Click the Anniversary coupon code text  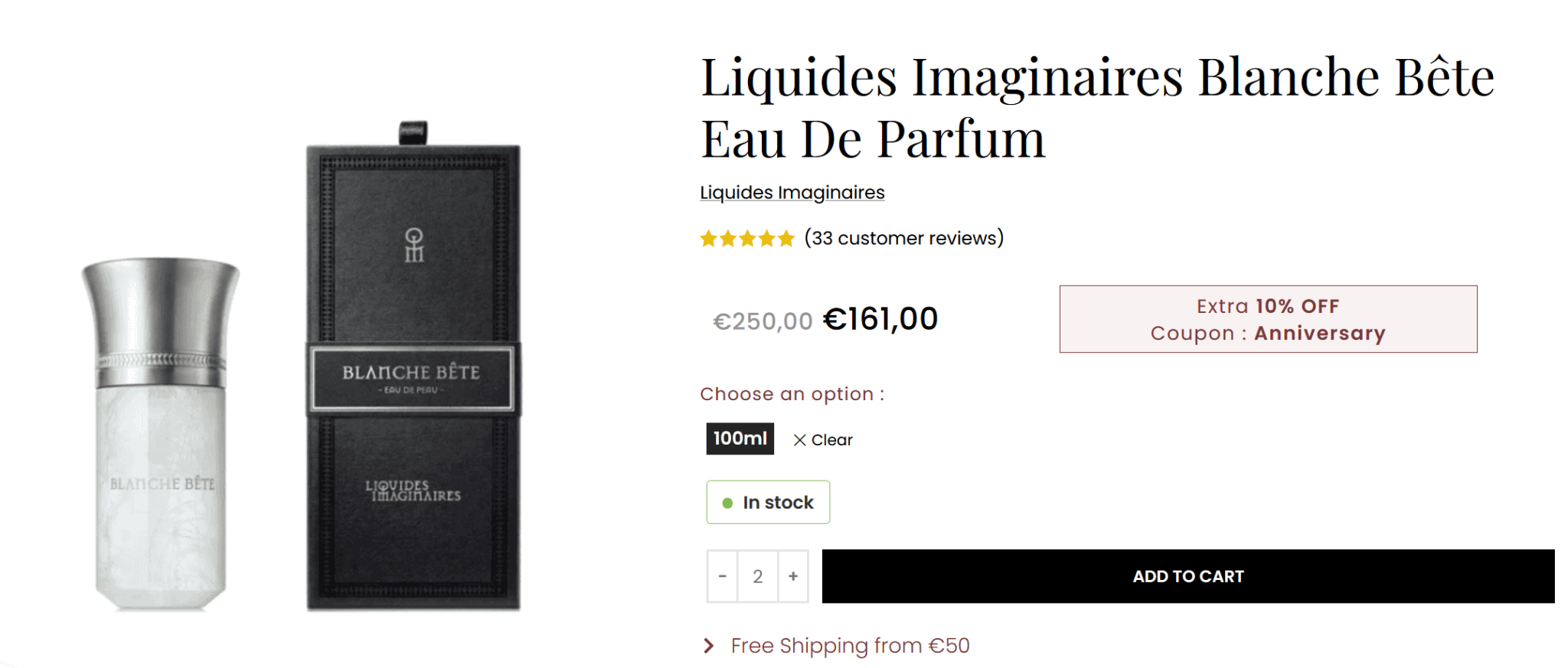[1319, 334]
